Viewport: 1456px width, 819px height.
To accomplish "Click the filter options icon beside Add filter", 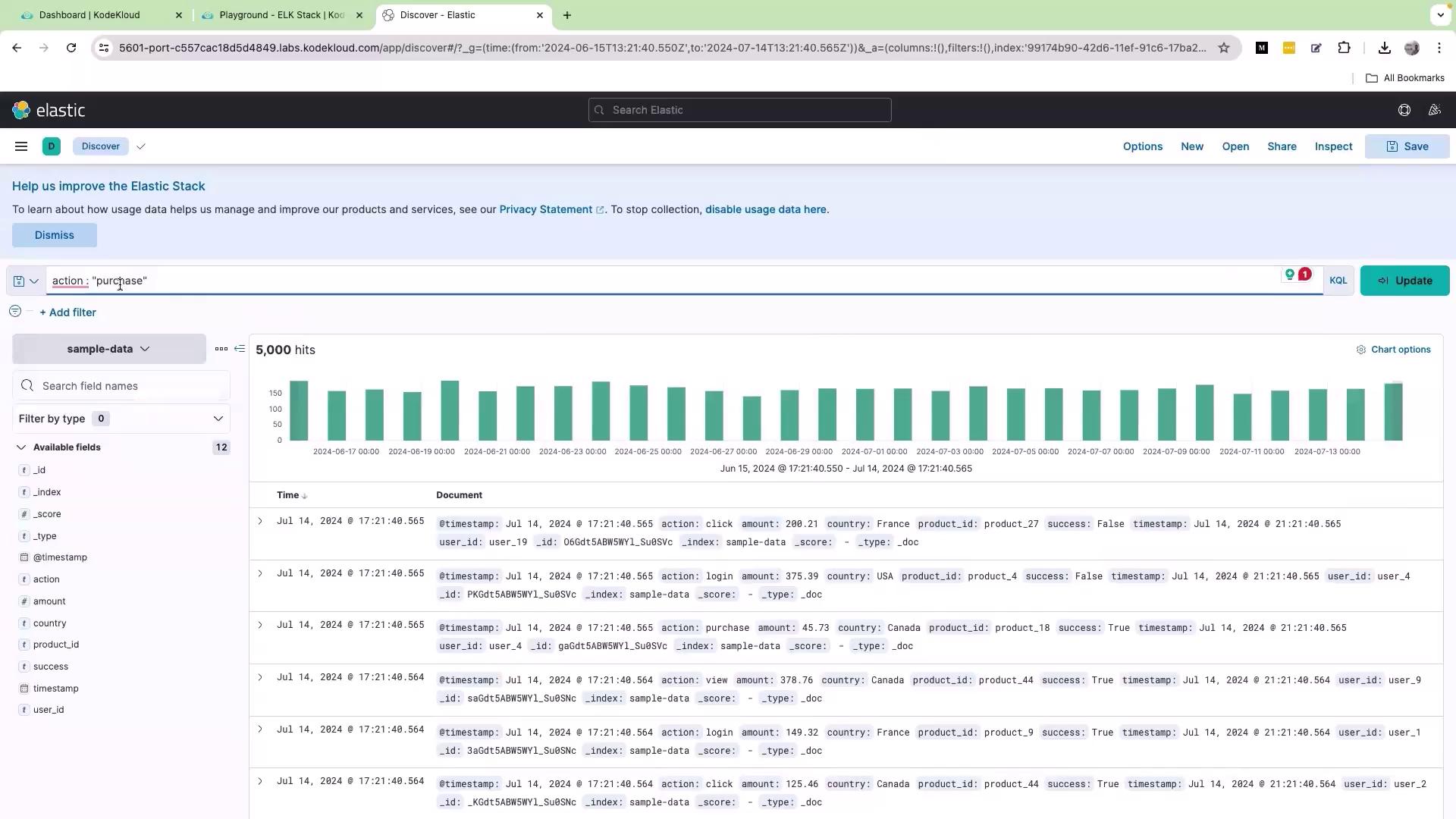I will pos(15,312).
